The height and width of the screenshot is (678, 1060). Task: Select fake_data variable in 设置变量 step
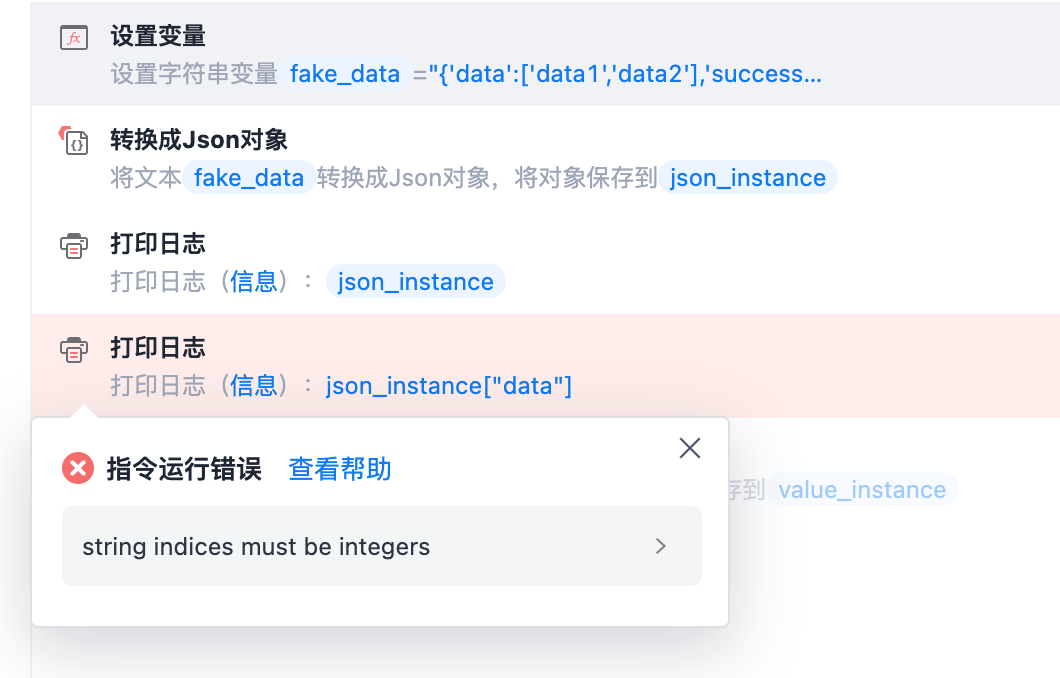click(x=345, y=74)
